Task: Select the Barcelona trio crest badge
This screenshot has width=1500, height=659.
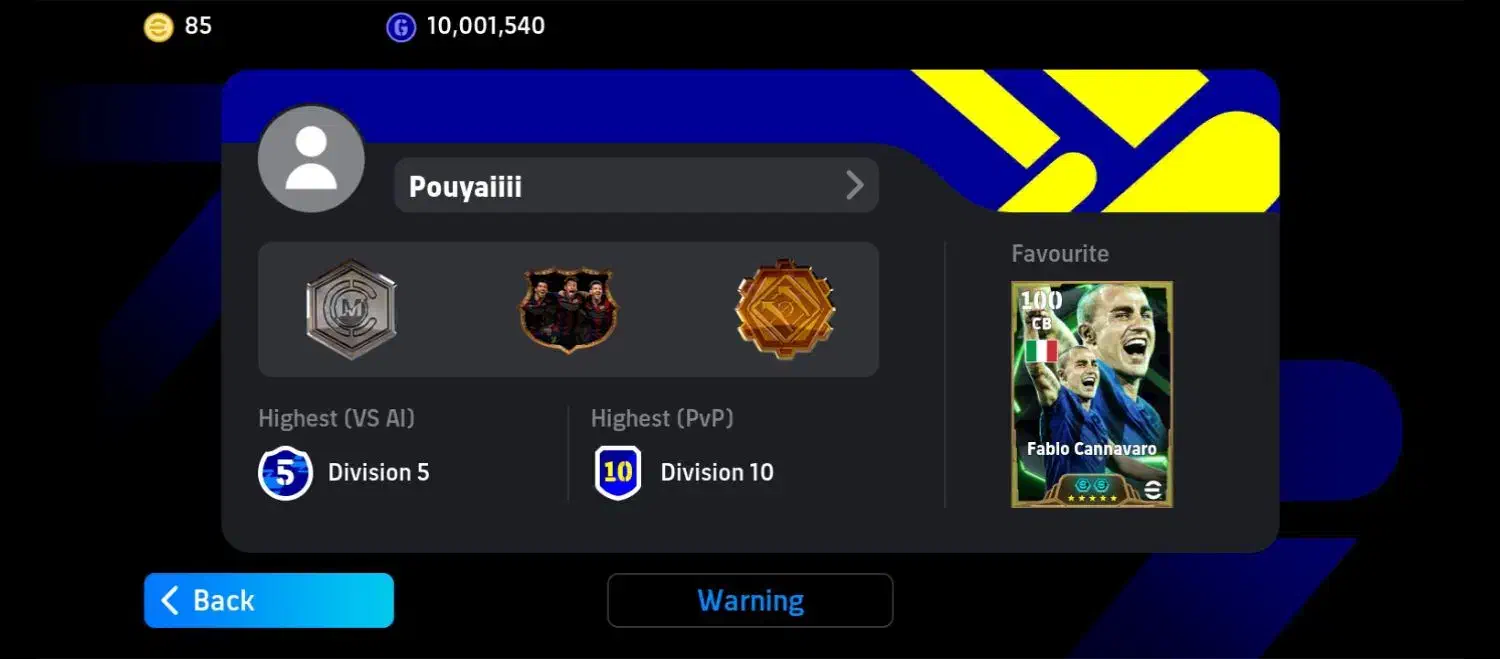Action: point(568,309)
